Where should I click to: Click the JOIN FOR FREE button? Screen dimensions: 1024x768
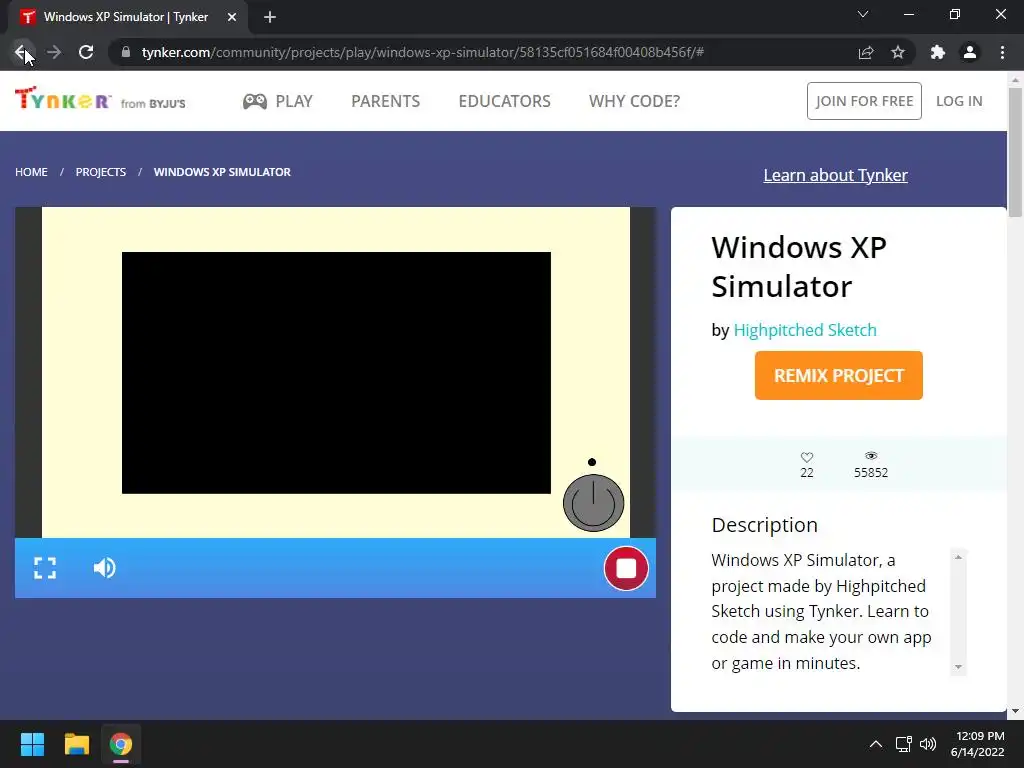864,101
